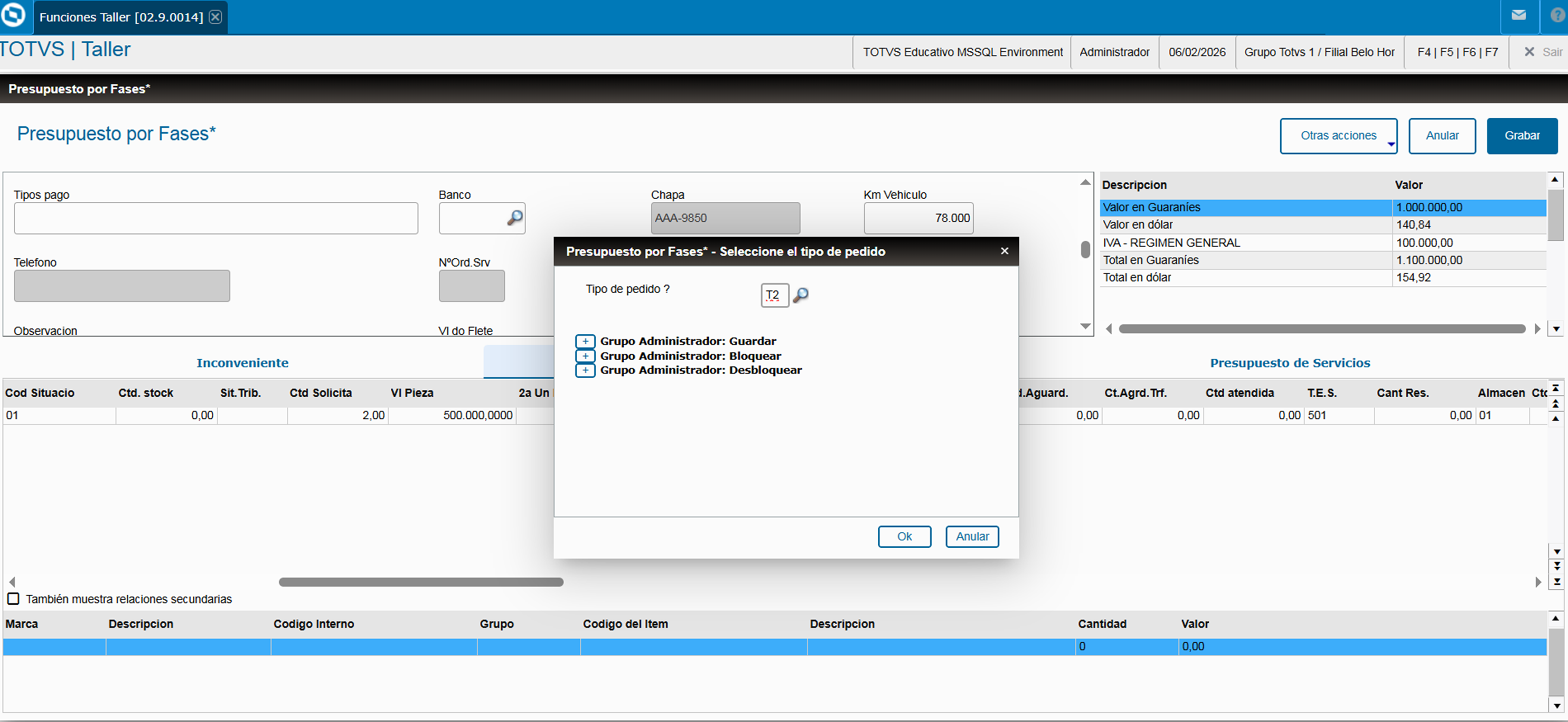
Task: Click the mail envelope icon in header
Action: click(x=1518, y=16)
